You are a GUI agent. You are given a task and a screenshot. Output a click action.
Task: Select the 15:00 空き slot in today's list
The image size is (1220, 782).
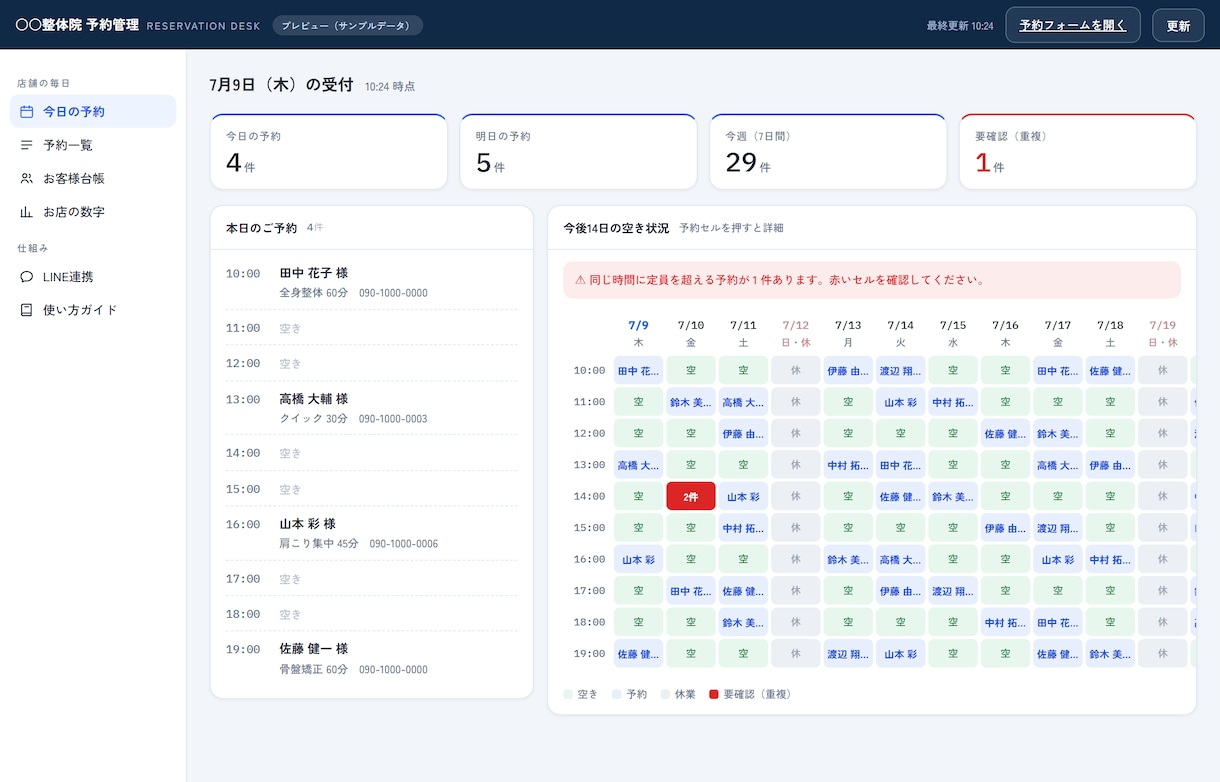(371, 489)
